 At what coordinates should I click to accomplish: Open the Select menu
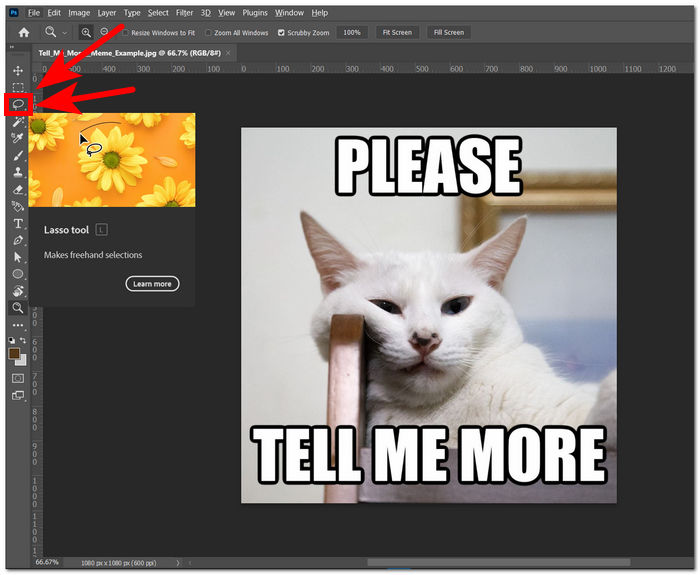tap(158, 13)
